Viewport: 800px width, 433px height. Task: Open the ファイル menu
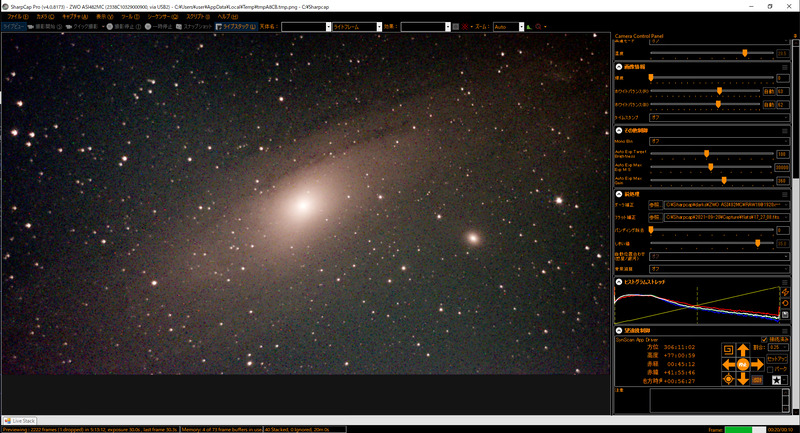18,16
